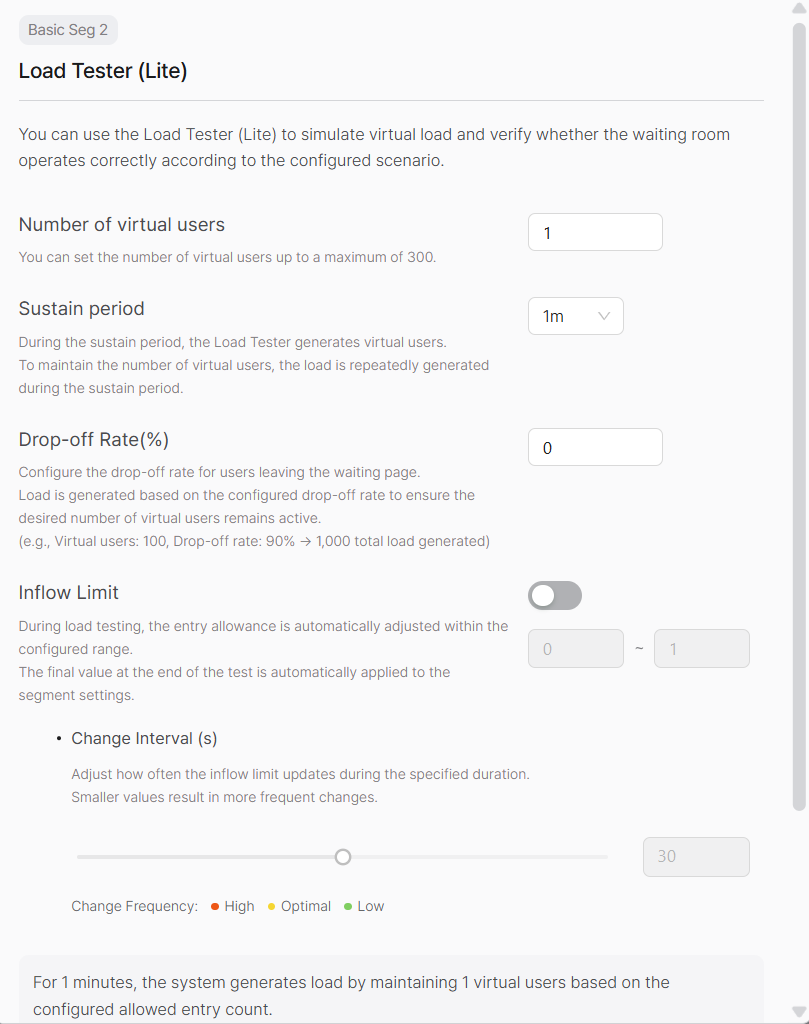Viewport: 809px width, 1024px height.
Task: Click the inflow limit upper bound field
Action: pos(701,648)
